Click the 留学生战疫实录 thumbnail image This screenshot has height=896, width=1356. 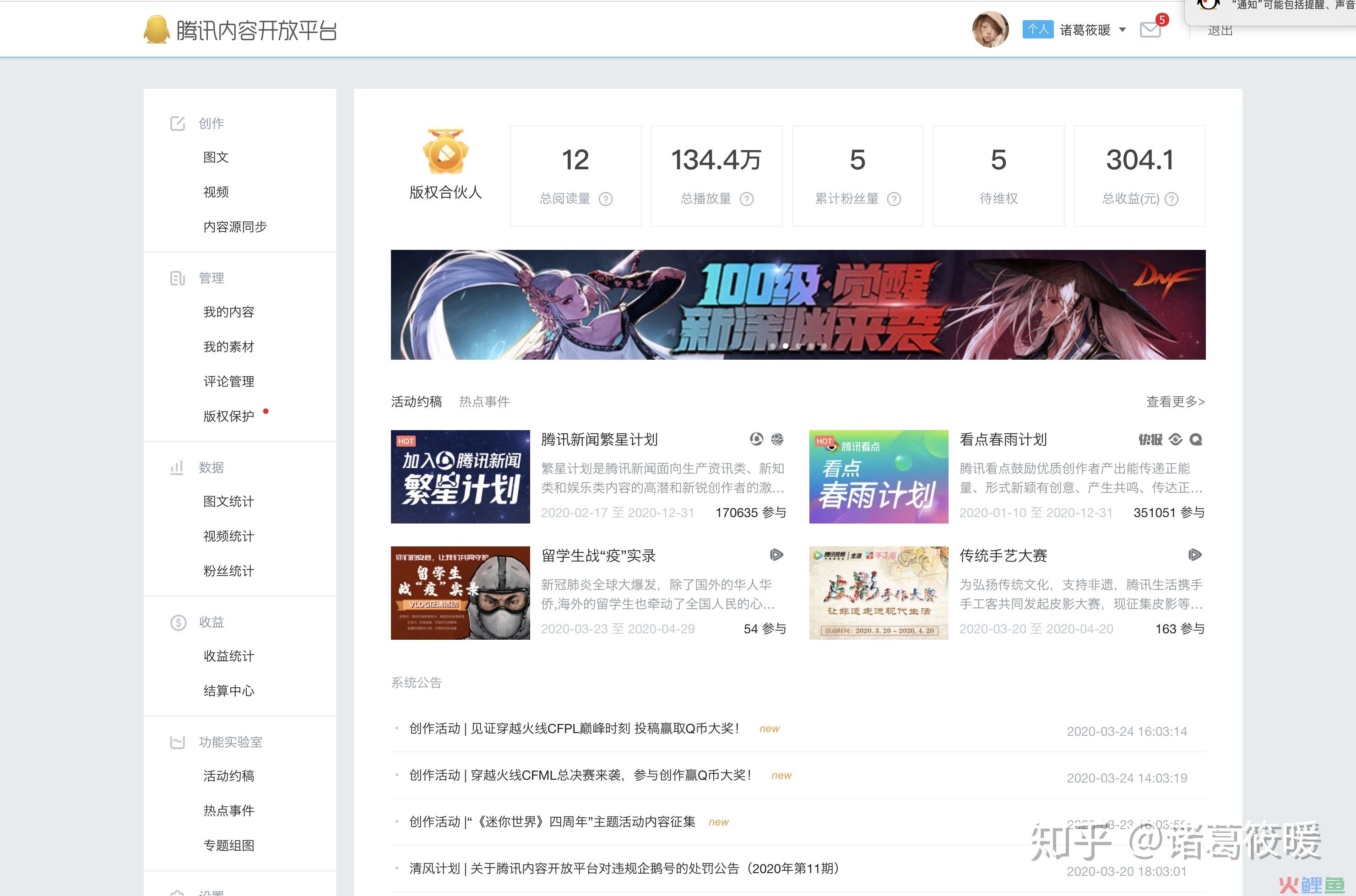(460, 593)
